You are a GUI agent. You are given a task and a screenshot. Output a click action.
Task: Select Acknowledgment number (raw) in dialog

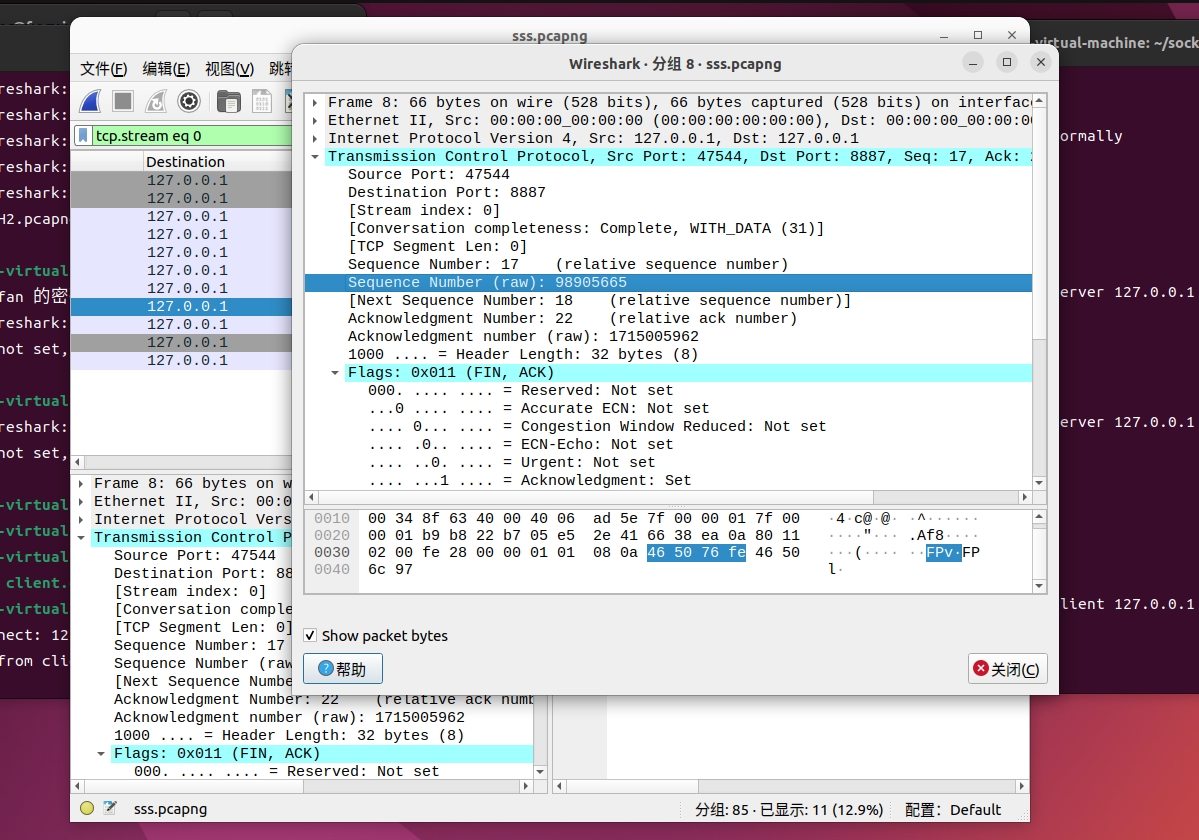(x=523, y=336)
